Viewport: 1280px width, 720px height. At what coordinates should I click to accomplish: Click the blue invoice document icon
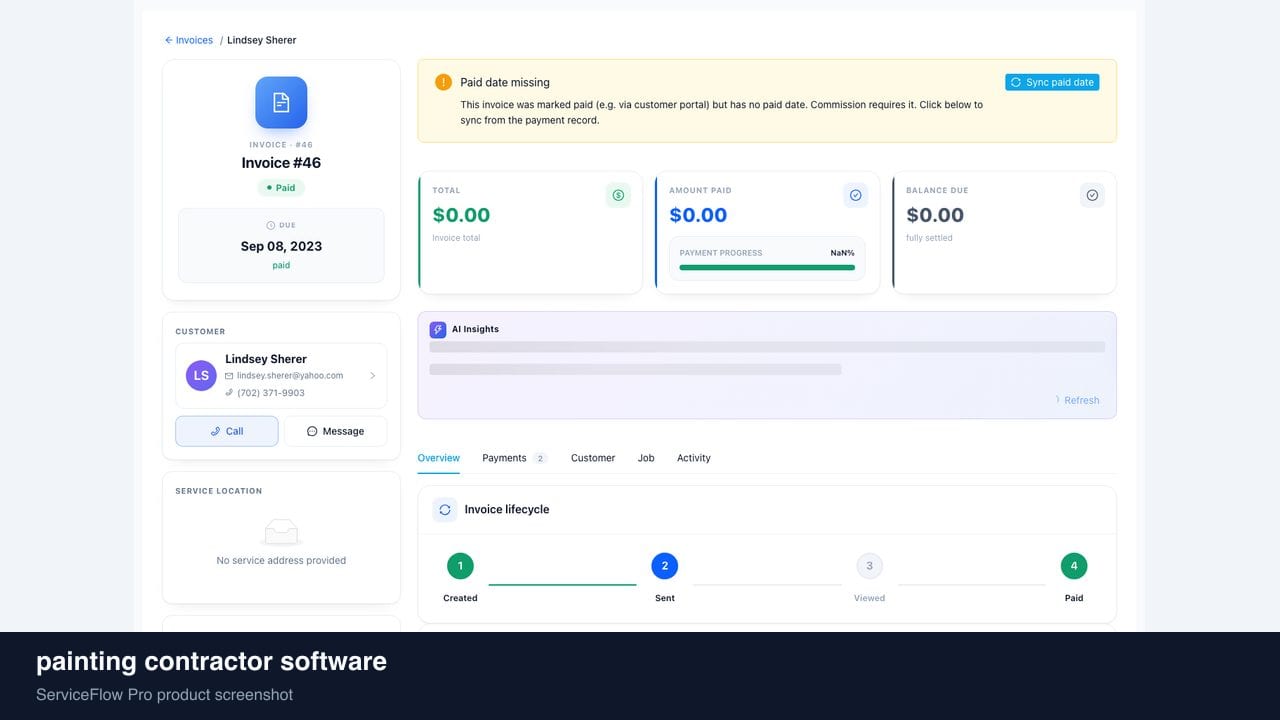281,102
